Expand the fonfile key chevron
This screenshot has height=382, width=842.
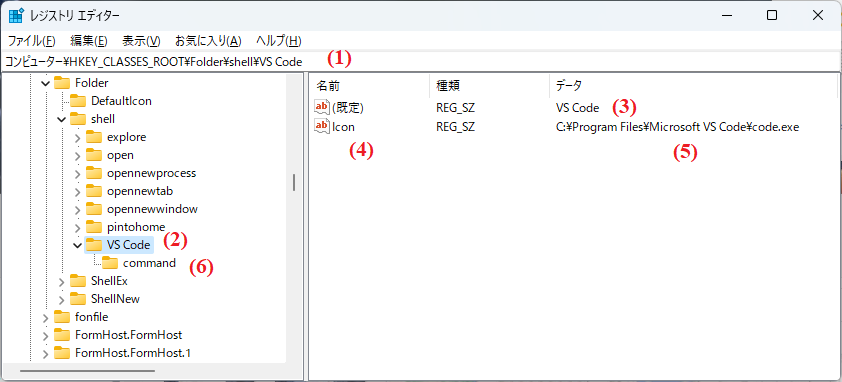tap(46, 318)
